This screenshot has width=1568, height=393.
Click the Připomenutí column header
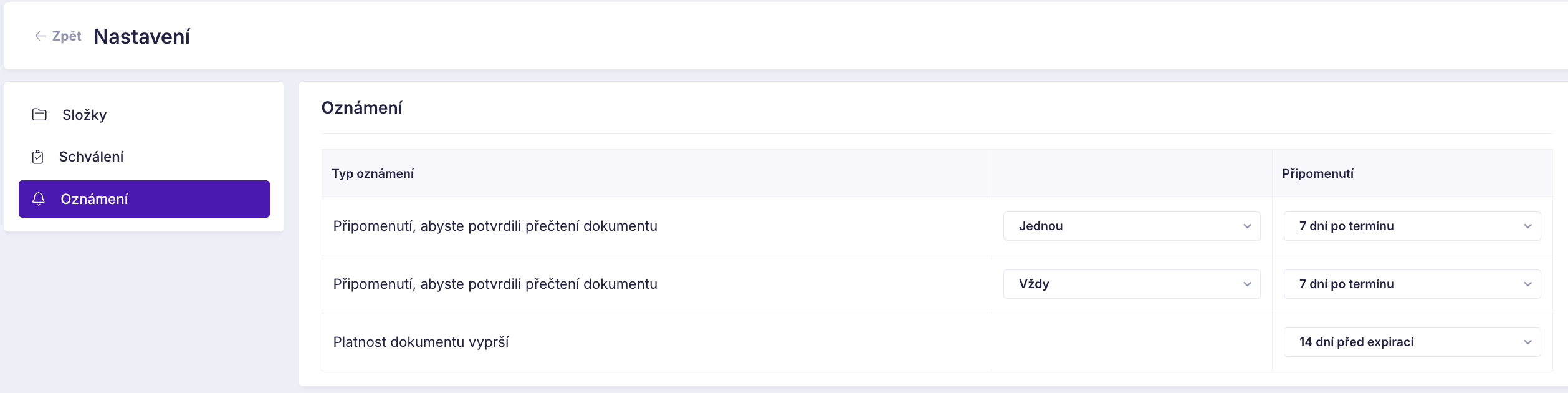1317,173
